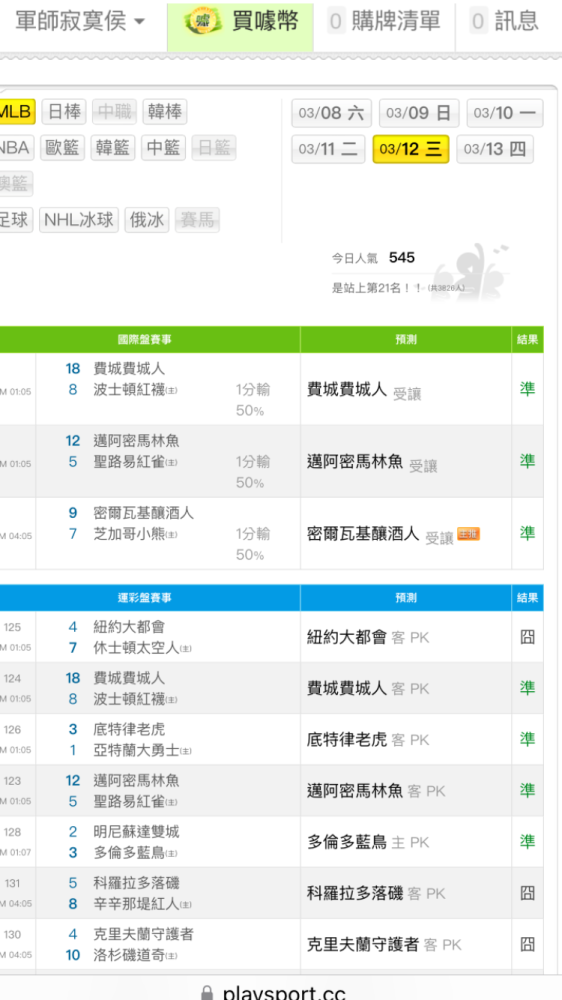Choose the 韓籃 league button
Screen dimensions: 562x1000
click(x=113, y=148)
